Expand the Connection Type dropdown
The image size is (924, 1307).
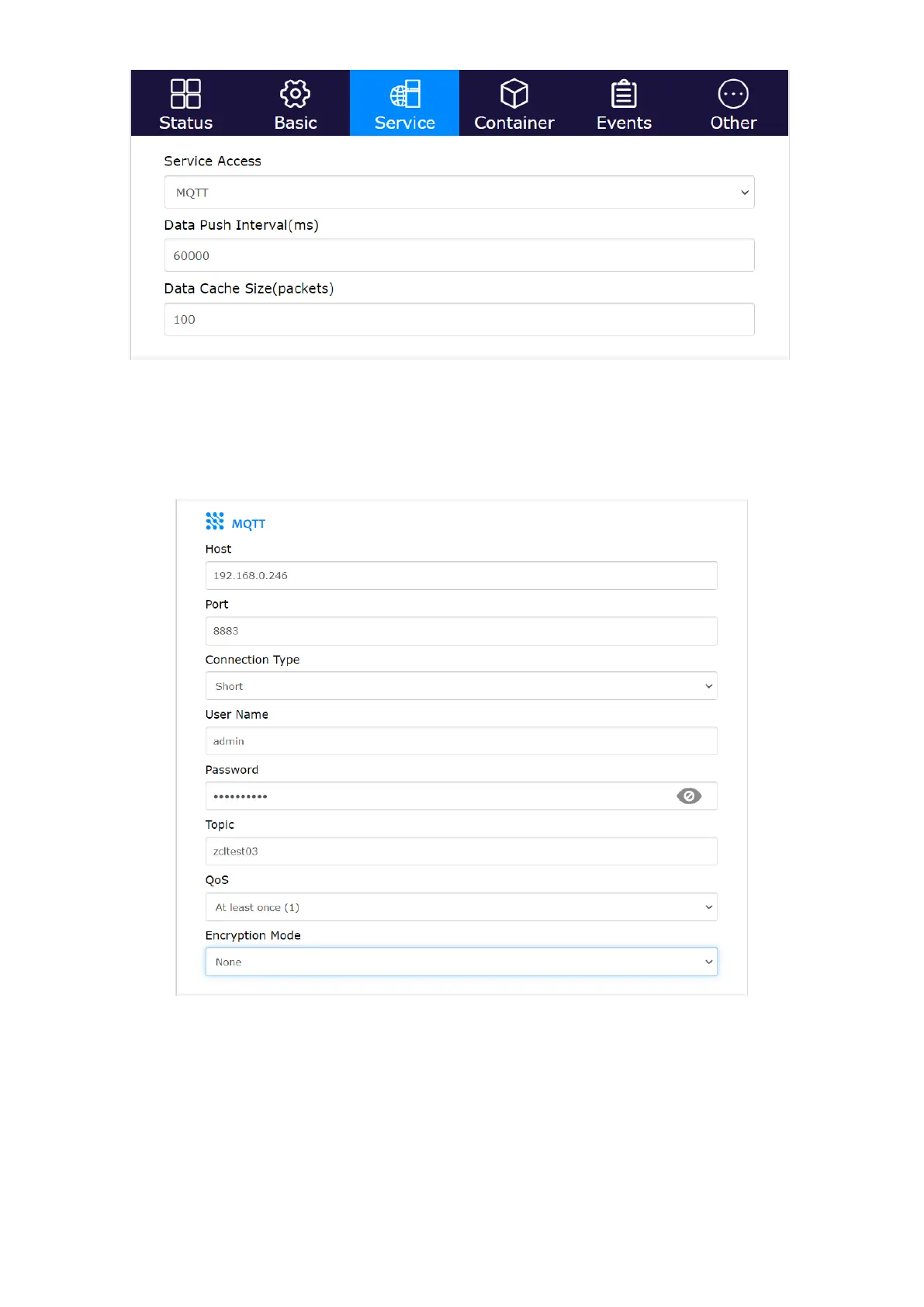(461, 686)
